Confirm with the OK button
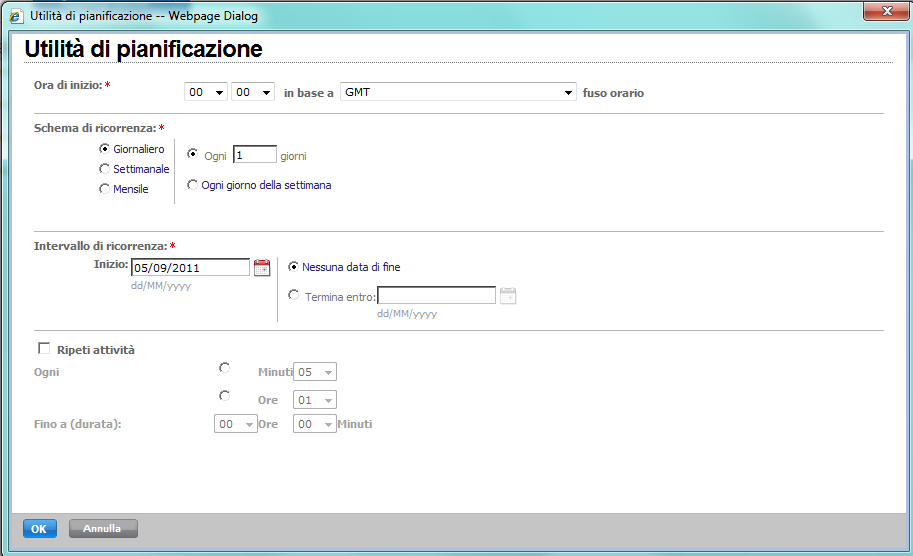Image resolution: width=913 pixels, height=556 pixels. click(x=40, y=529)
